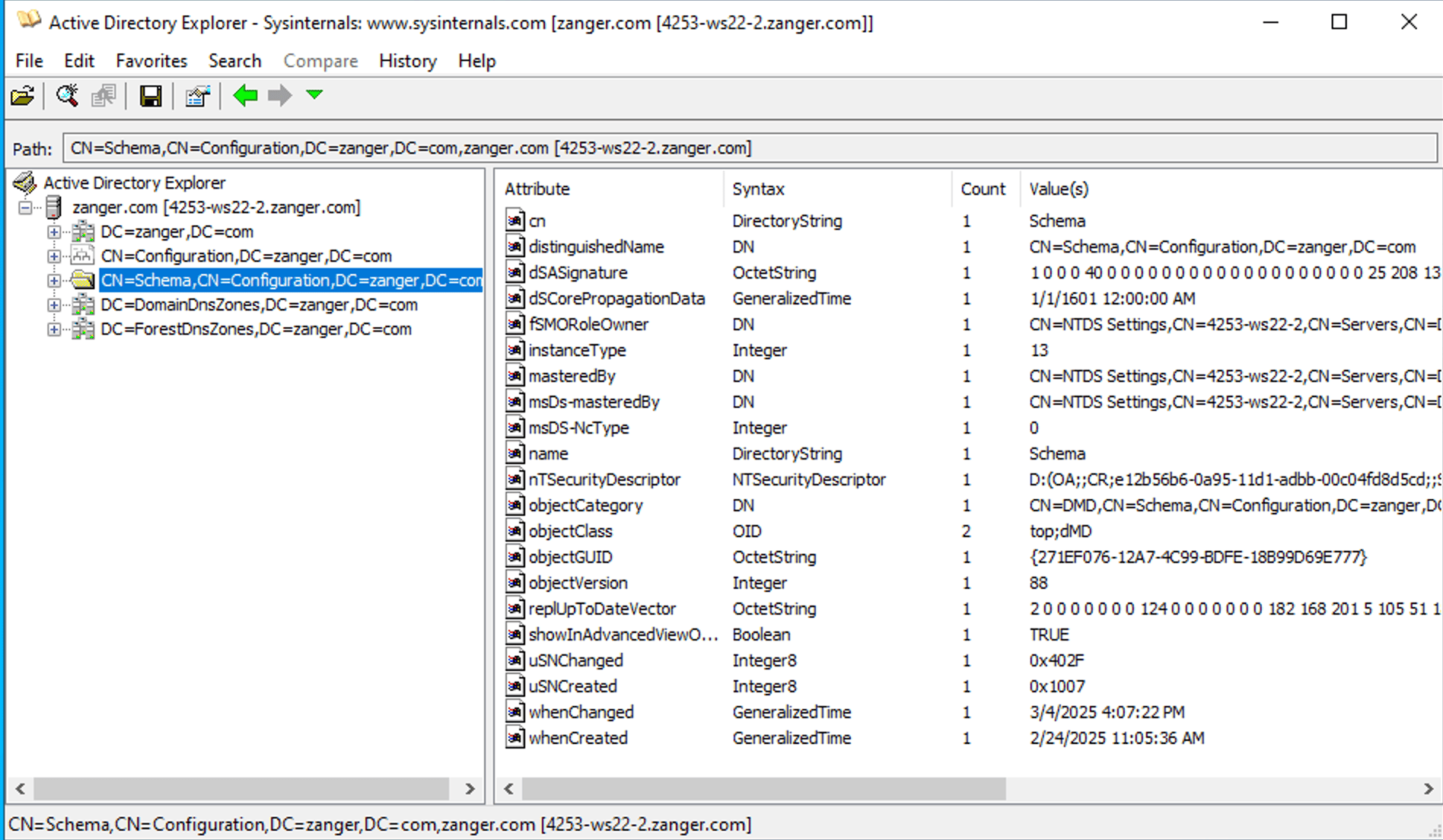Open the Search menu
Viewport: 1443px width, 840px height.
coord(234,61)
